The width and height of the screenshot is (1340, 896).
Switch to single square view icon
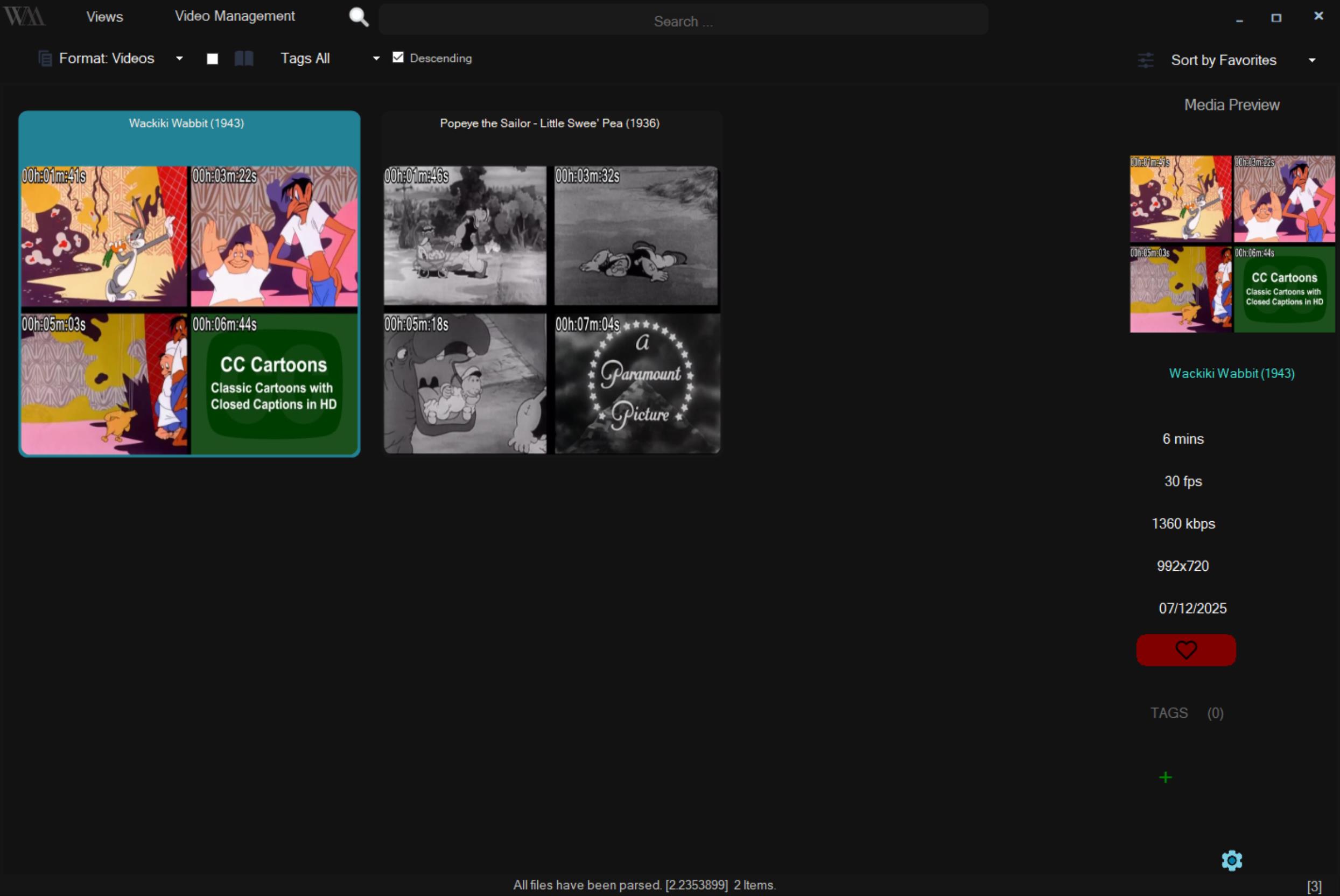tap(213, 59)
